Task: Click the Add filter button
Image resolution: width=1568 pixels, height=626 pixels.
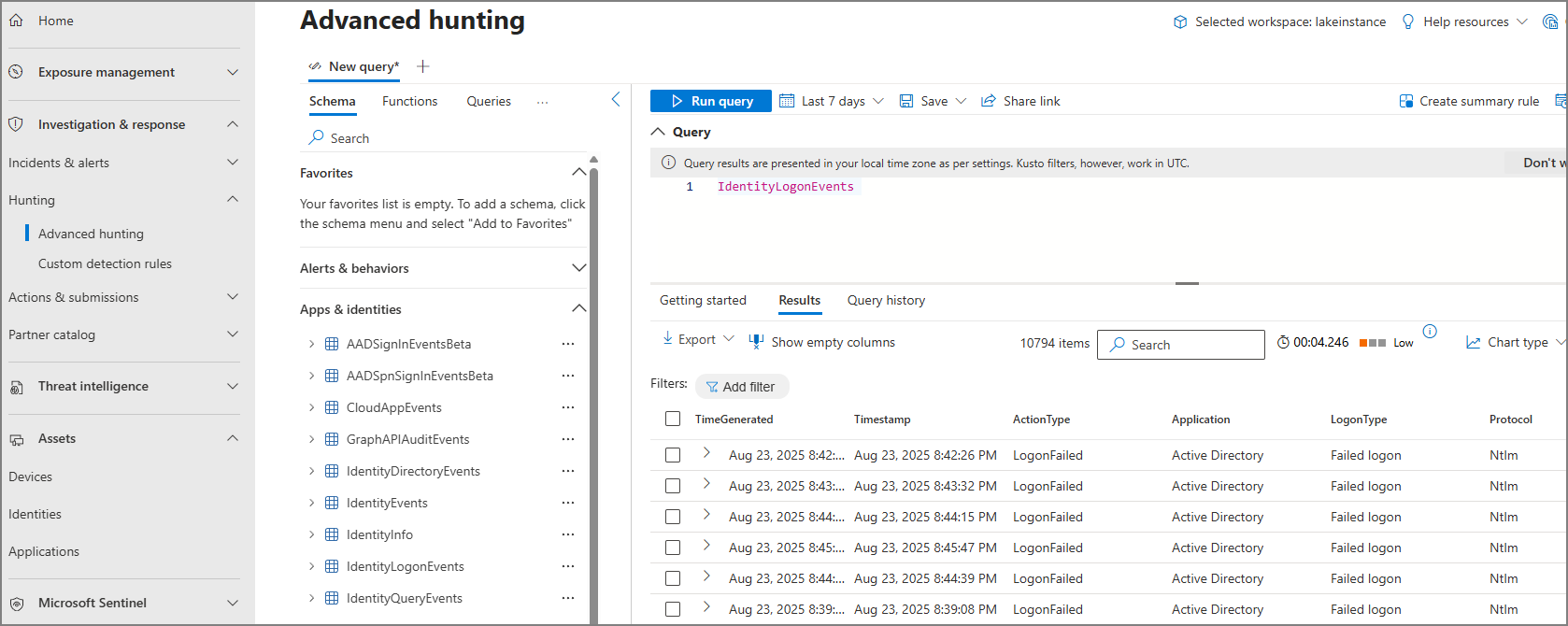Action: coord(741,387)
